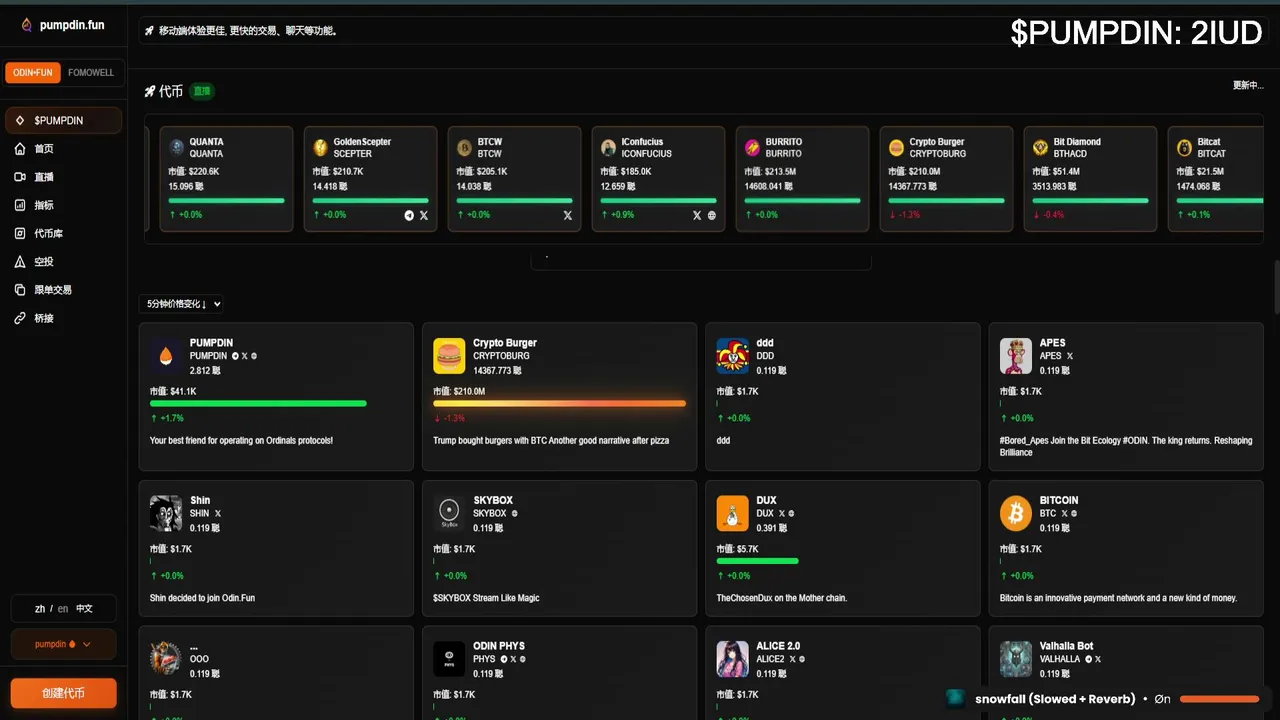Click the ALICE 2.0 token name

point(778,646)
